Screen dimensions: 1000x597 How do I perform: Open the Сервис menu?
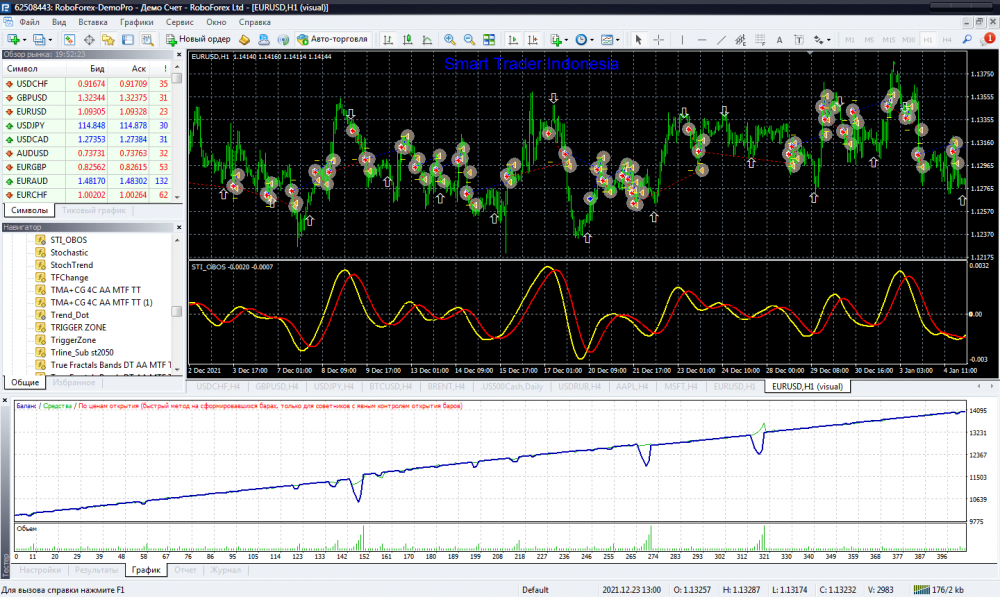coord(180,21)
